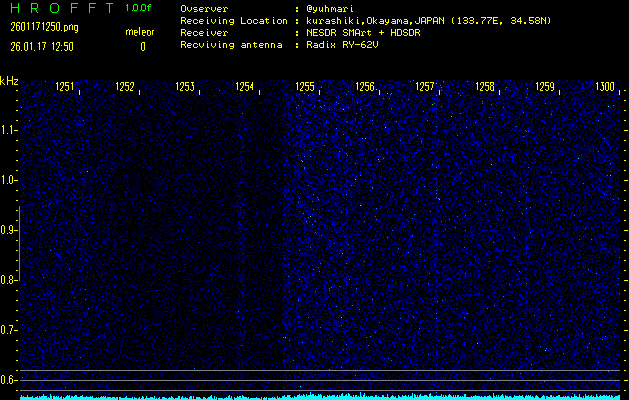Click the Receiving Location label
The width and height of the screenshot is (629, 400).
(x=234, y=21)
